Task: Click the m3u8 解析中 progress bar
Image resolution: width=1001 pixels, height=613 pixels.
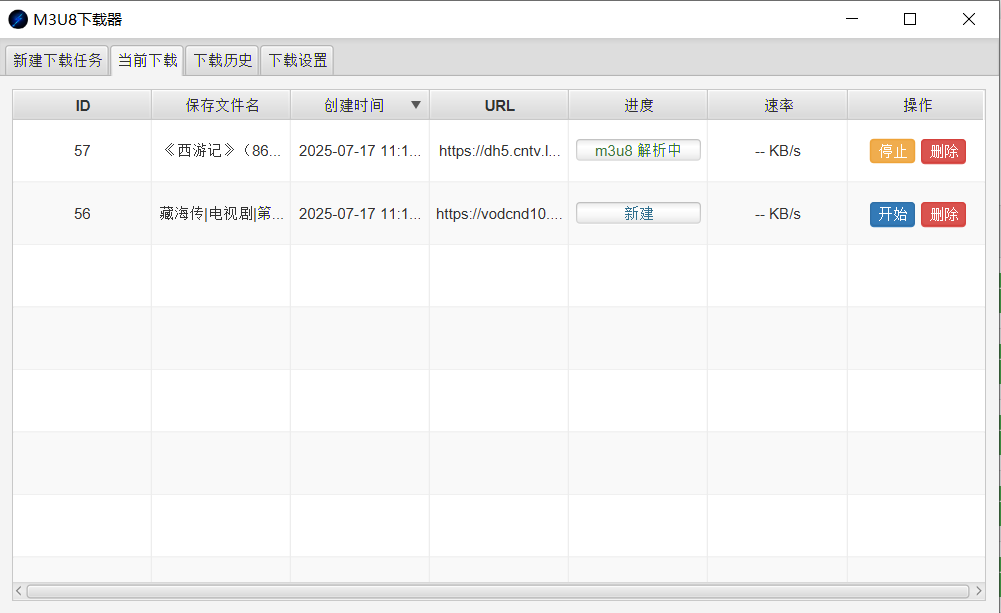Action: tap(638, 151)
